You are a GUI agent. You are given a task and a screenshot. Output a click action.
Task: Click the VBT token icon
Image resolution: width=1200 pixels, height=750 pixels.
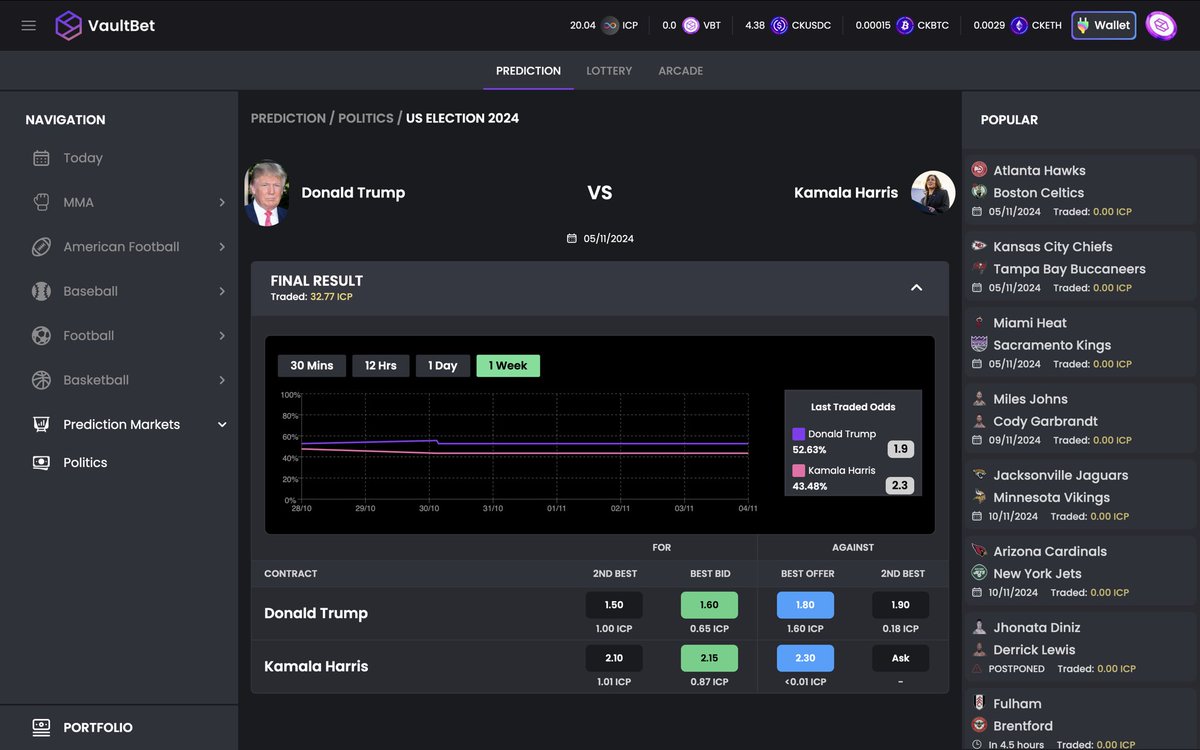691,25
